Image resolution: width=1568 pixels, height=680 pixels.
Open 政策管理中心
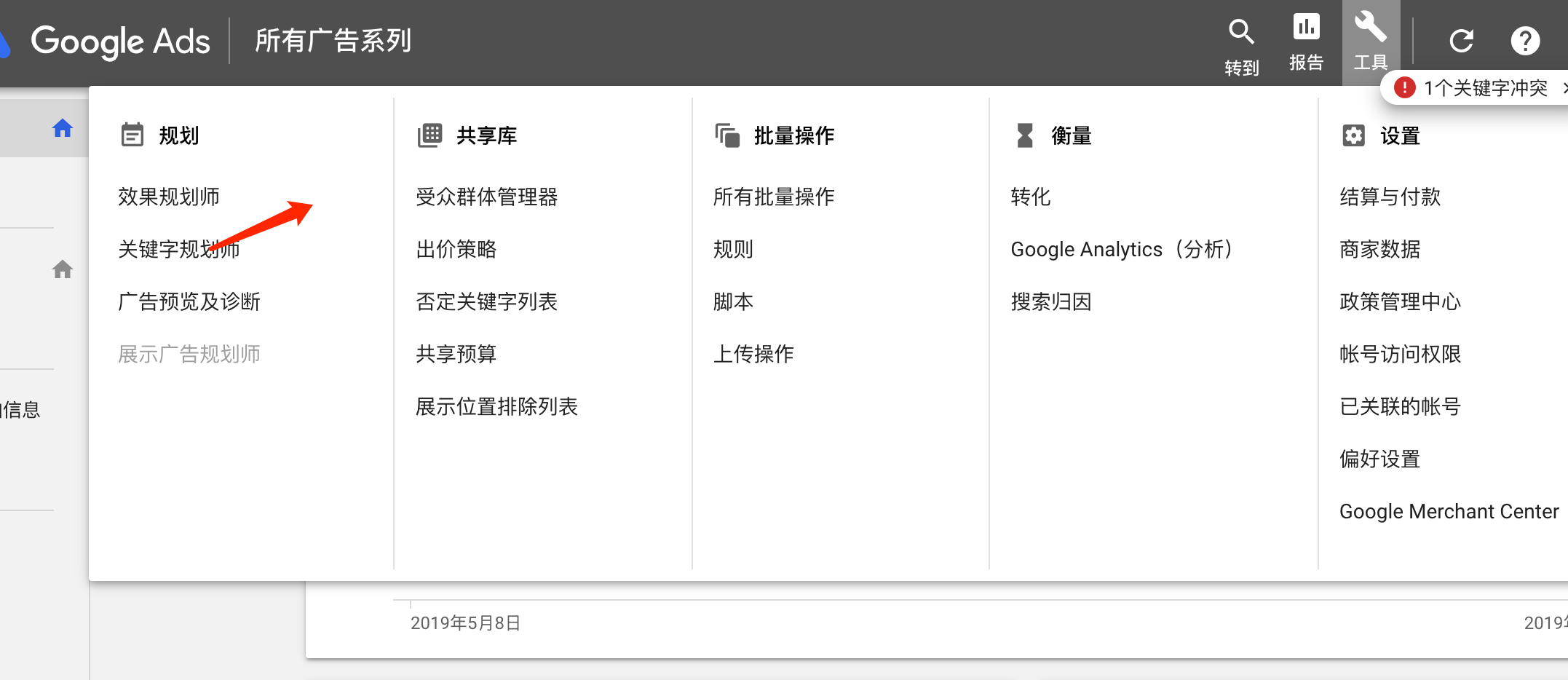pos(1401,301)
